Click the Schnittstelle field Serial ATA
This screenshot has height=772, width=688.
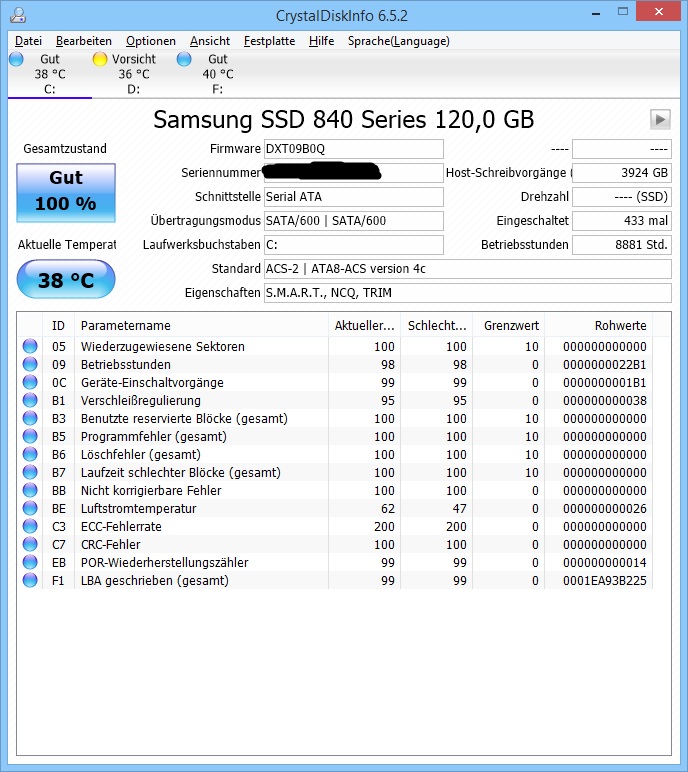pyautogui.click(x=354, y=197)
